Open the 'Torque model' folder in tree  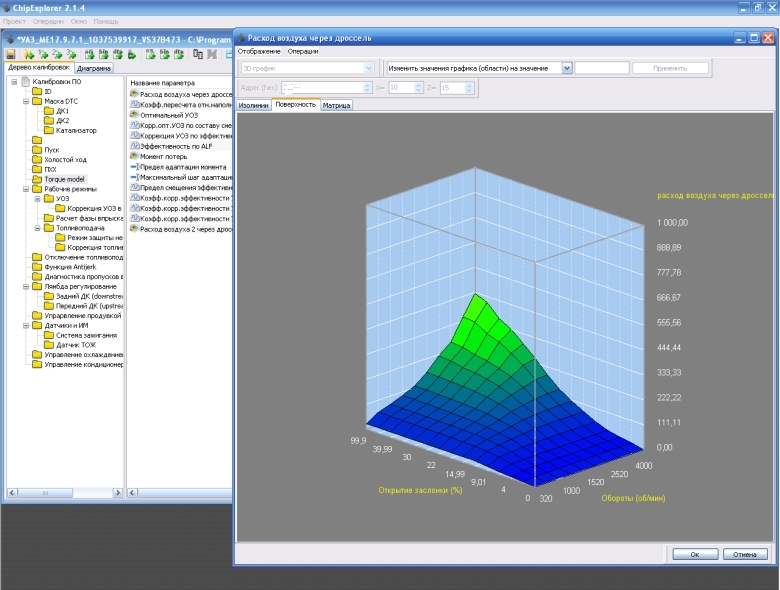[63, 179]
